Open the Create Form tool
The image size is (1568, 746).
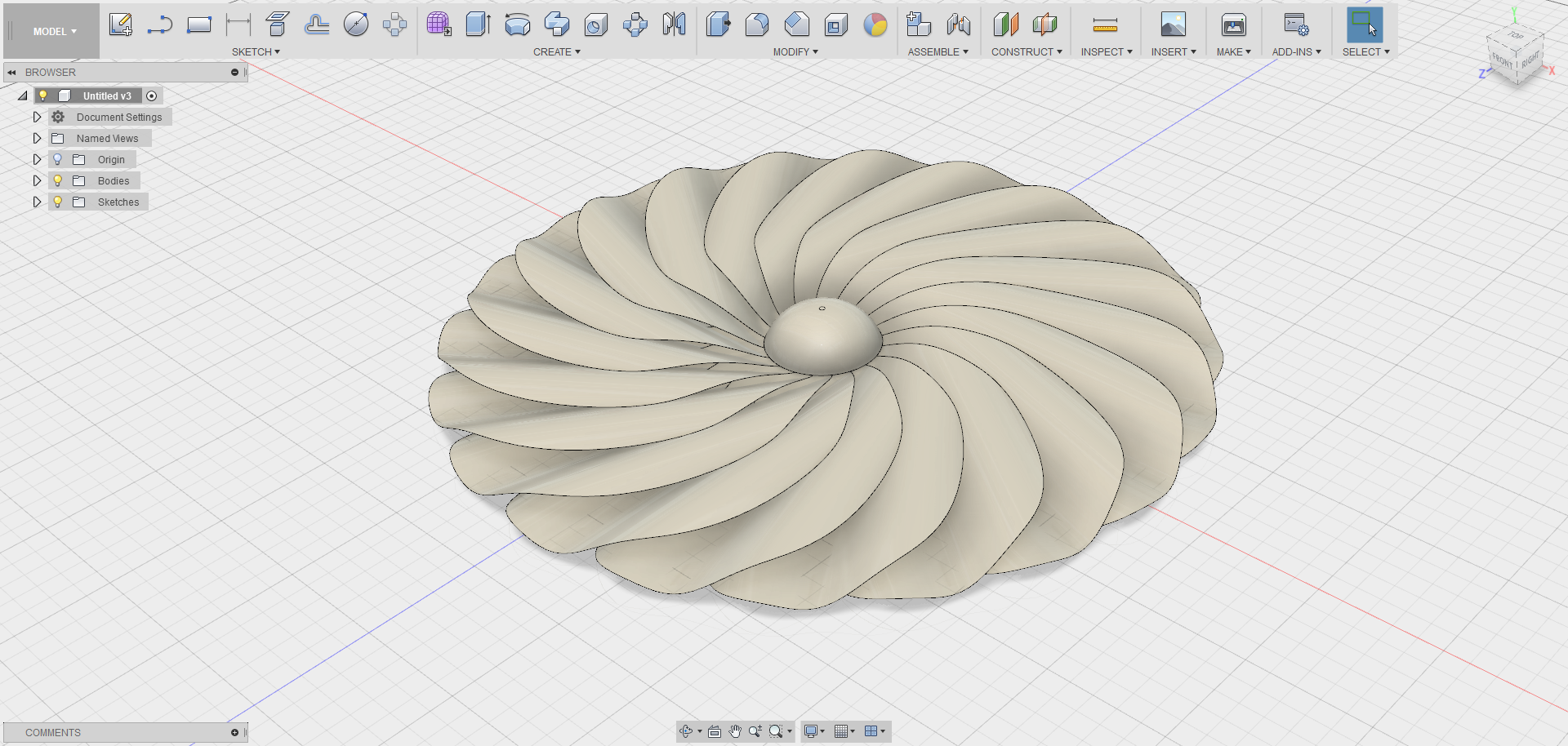pos(439,24)
